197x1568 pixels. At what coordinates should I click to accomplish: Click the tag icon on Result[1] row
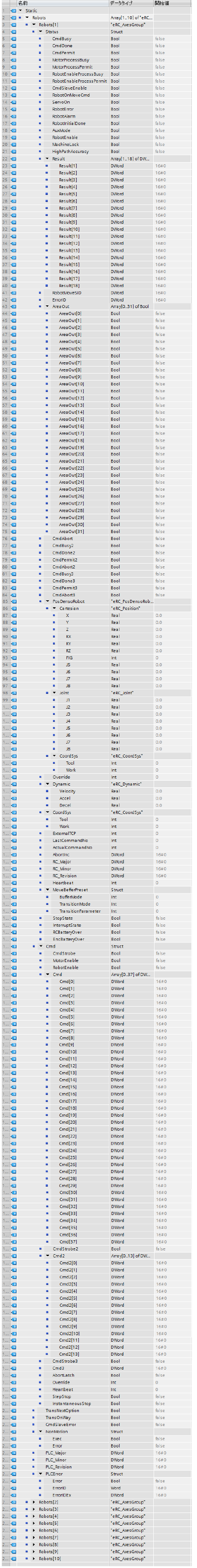pyautogui.click(x=14, y=166)
